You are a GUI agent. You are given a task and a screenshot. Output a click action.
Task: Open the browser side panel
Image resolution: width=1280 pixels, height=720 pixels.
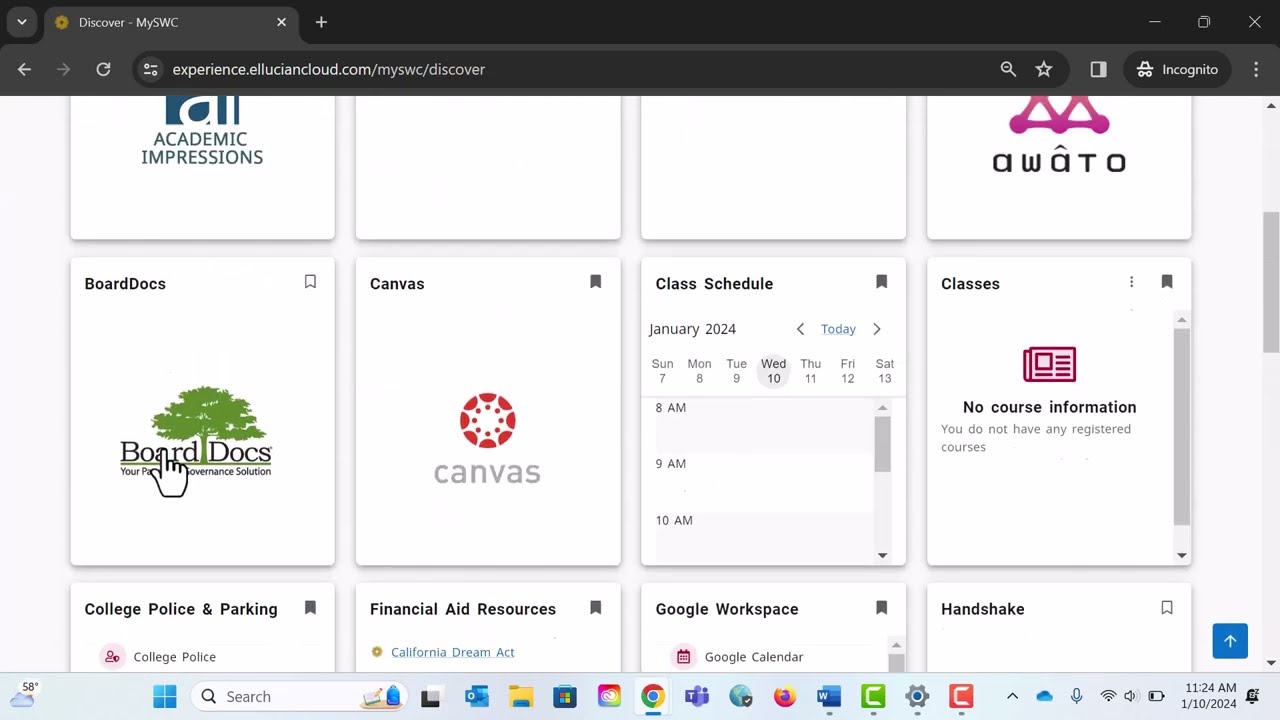pos(1098,69)
